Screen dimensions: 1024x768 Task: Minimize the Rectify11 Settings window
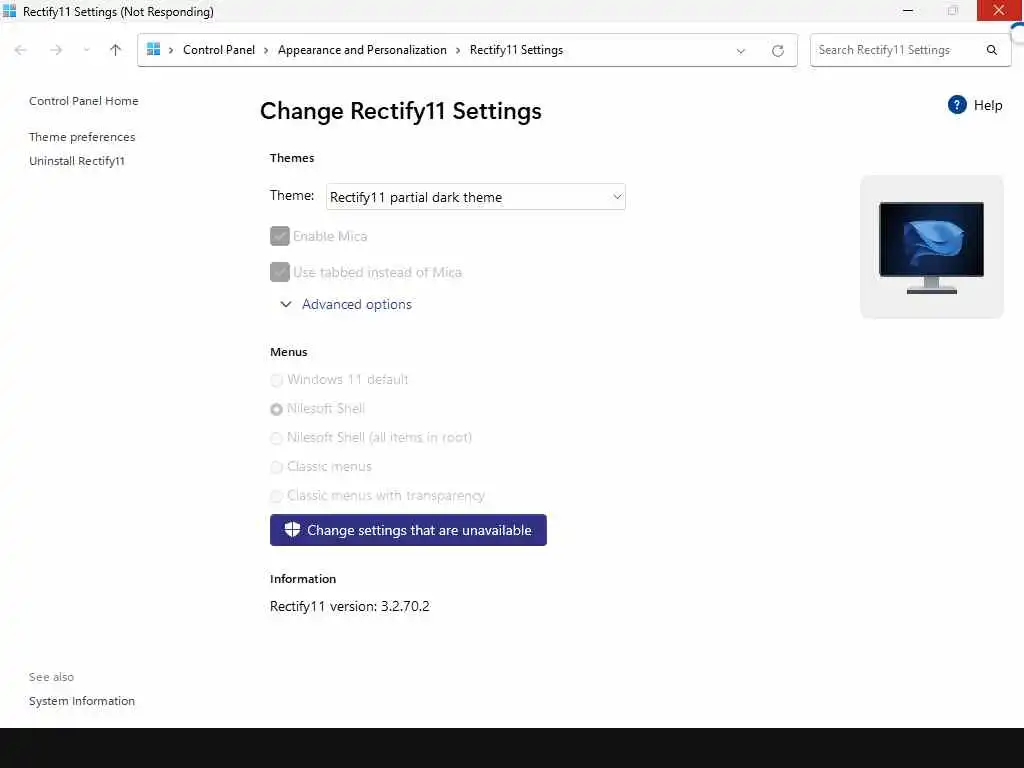908,10
